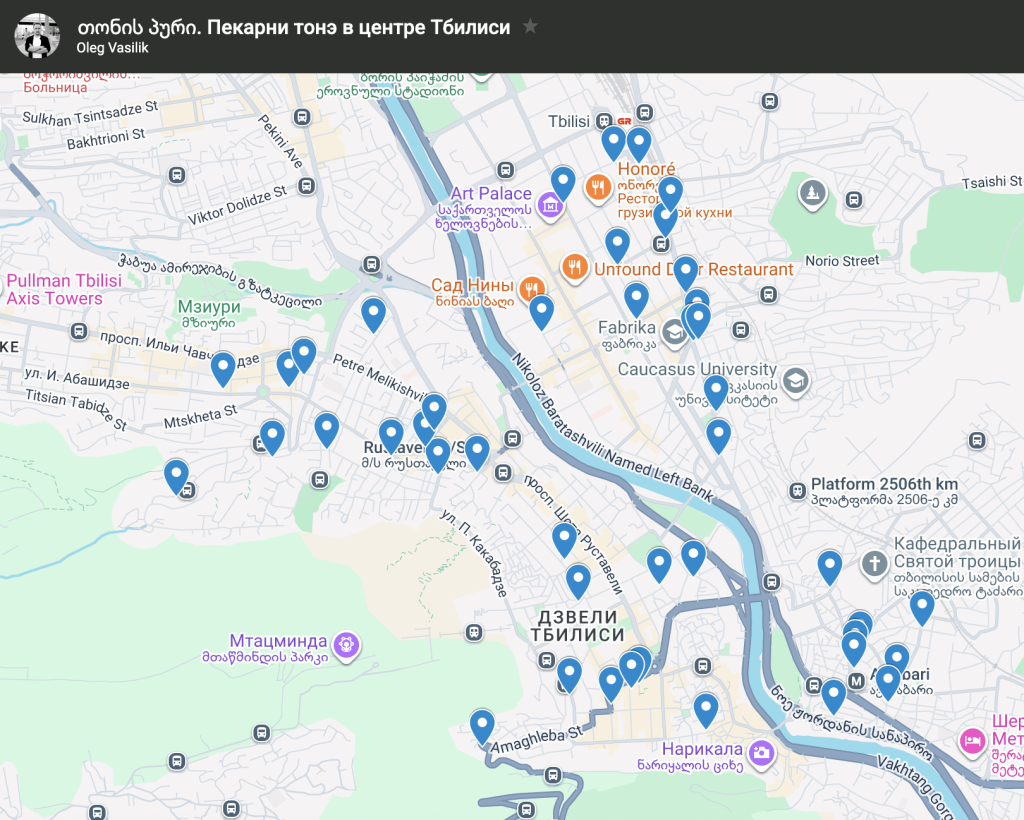Open the Oleg Vasilik author link

112,48
